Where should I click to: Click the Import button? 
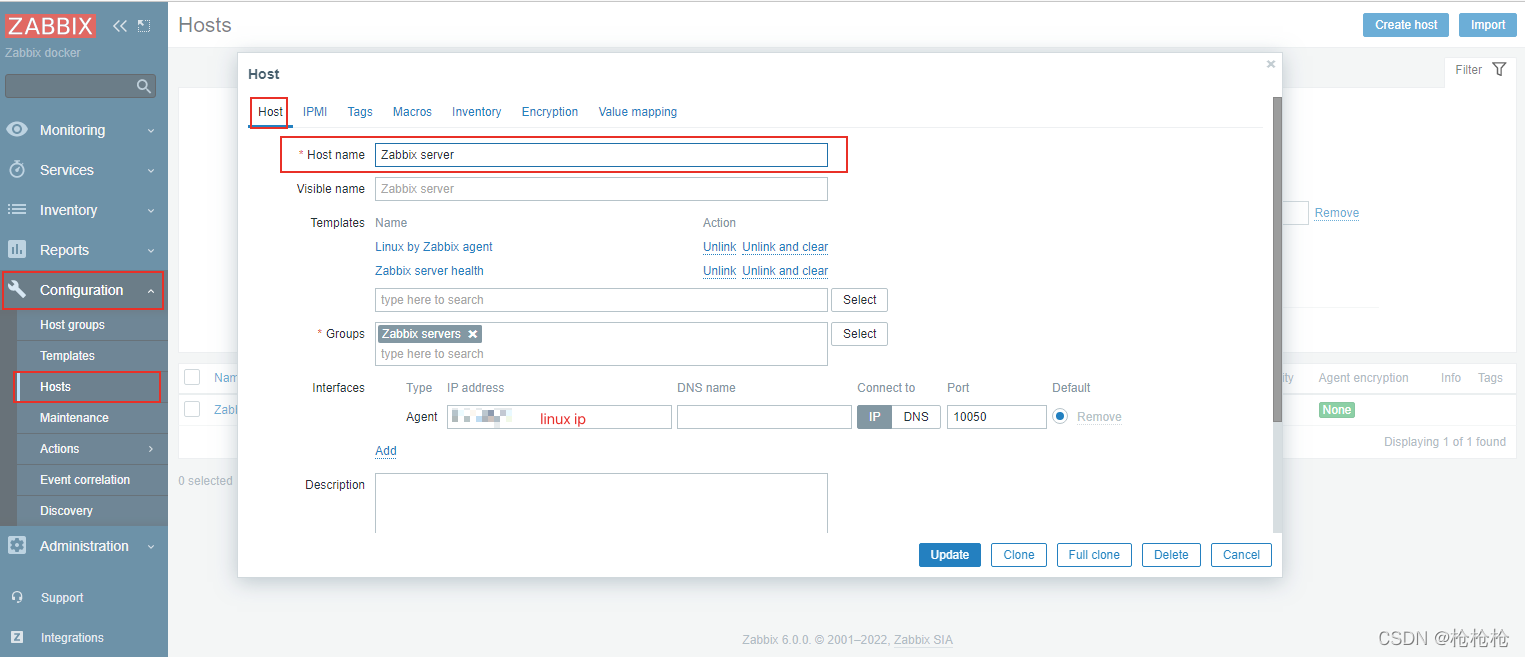tap(1488, 25)
